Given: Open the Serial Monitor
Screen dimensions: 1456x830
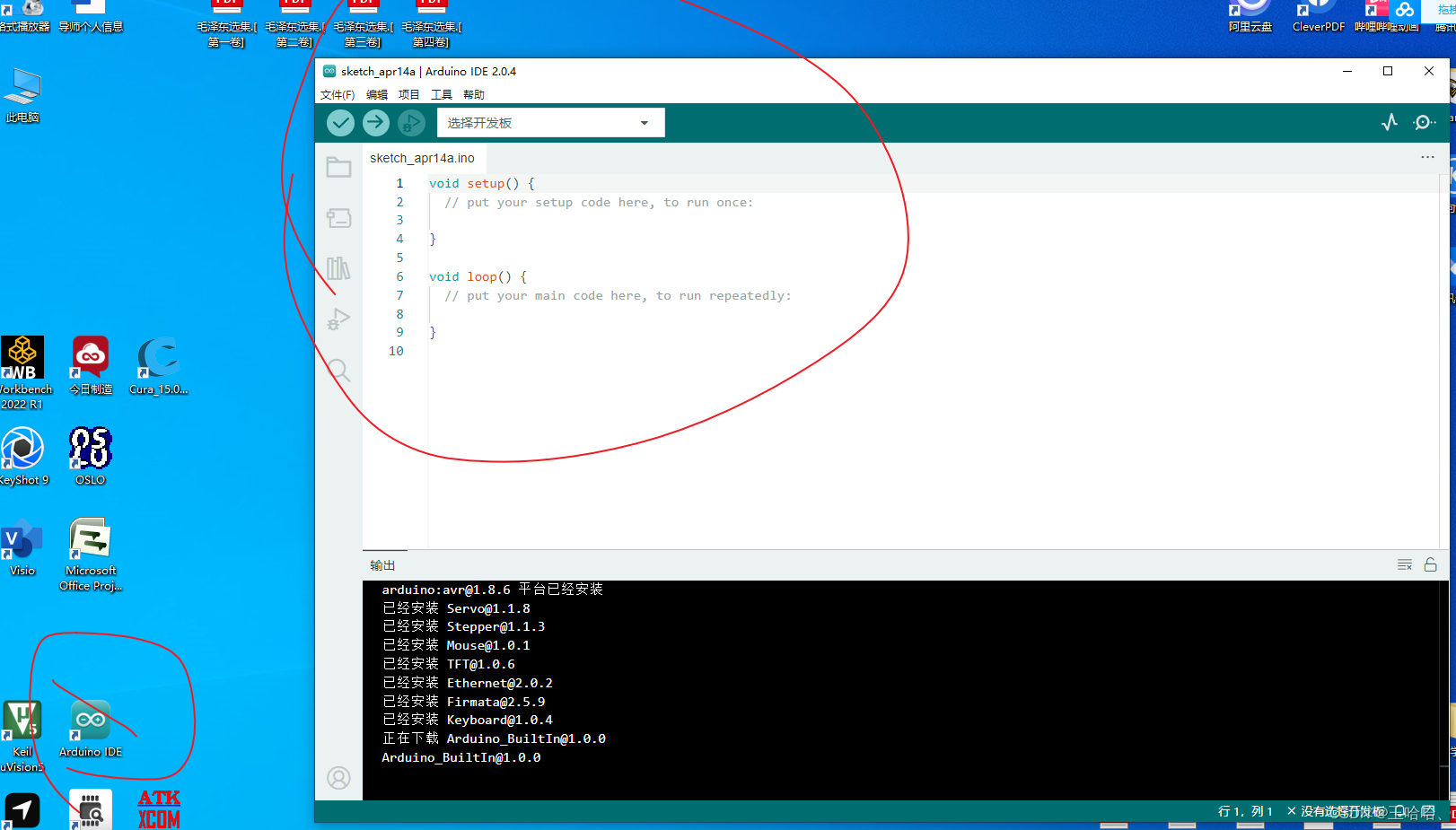Looking at the screenshot, I should 1425,123.
